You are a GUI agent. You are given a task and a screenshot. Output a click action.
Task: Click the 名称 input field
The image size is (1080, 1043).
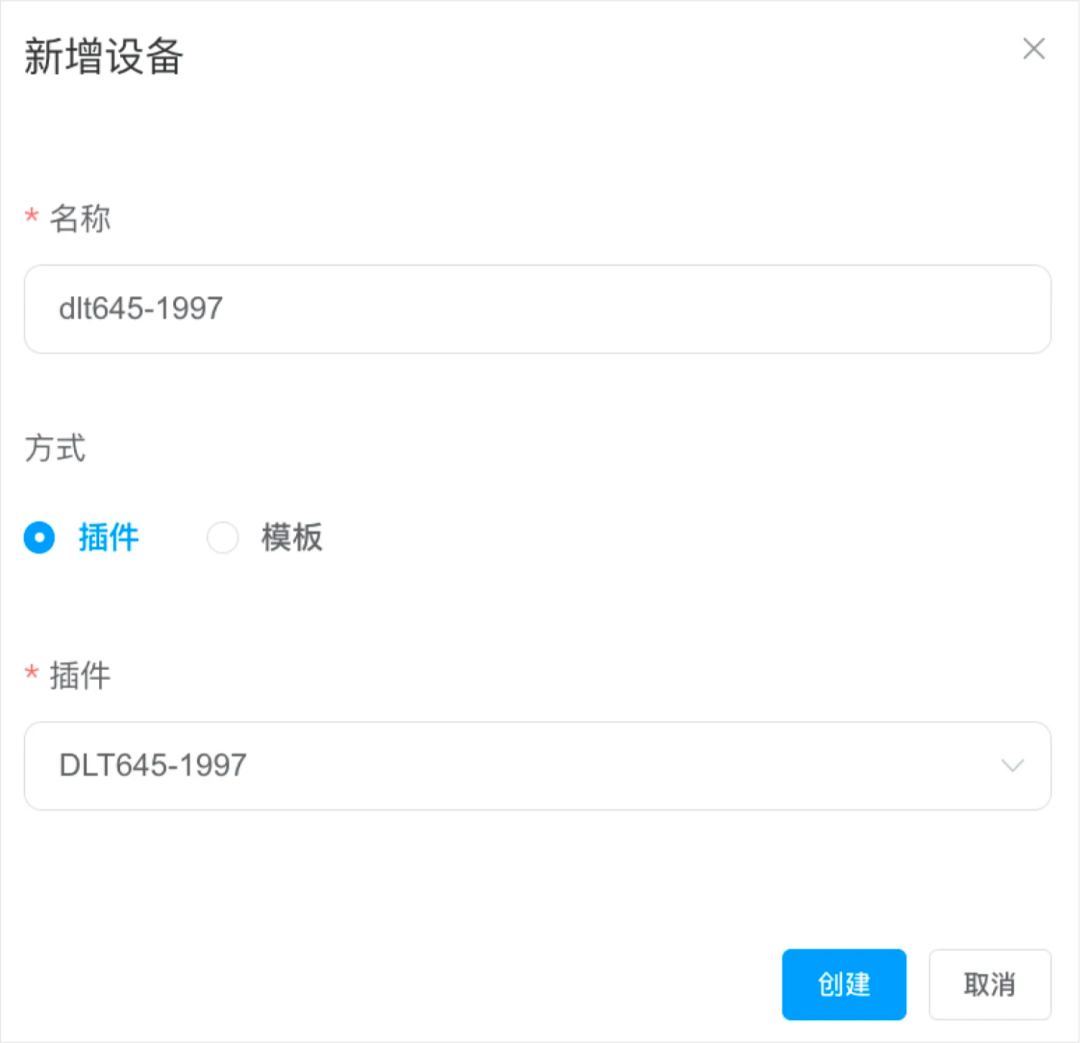(x=537, y=309)
